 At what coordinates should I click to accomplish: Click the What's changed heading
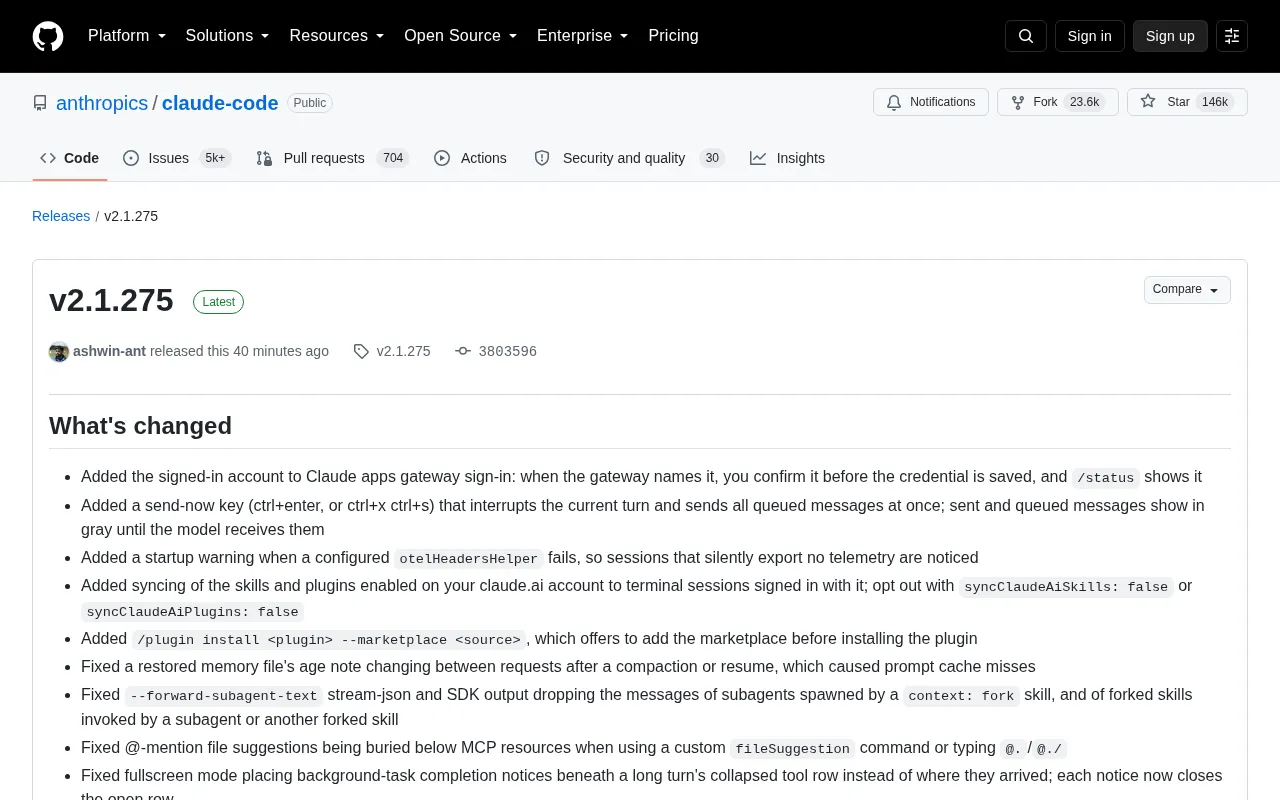click(x=140, y=426)
